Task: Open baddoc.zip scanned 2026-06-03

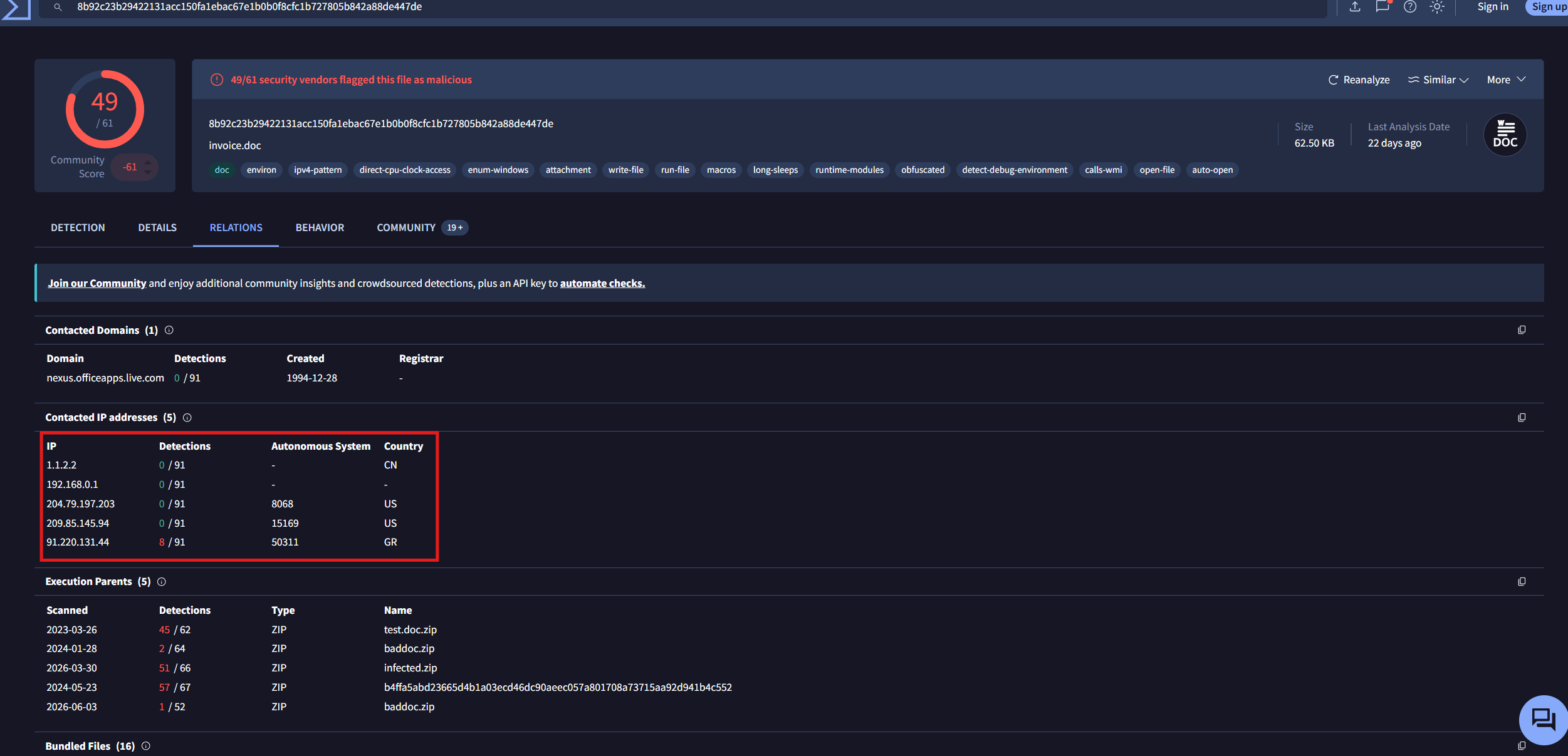Action: coord(409,707)
